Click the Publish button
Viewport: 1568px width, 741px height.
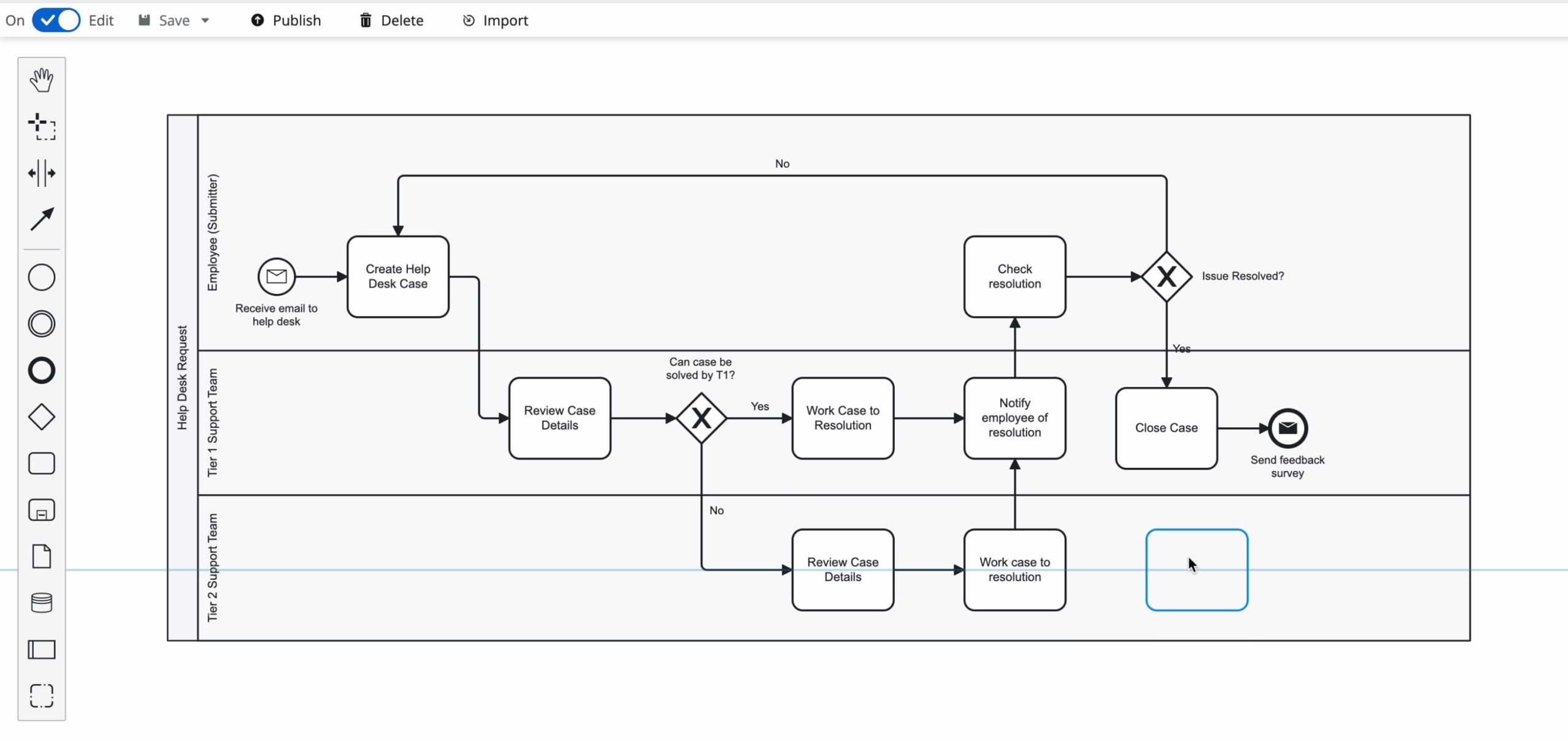(x=285, y=20)
